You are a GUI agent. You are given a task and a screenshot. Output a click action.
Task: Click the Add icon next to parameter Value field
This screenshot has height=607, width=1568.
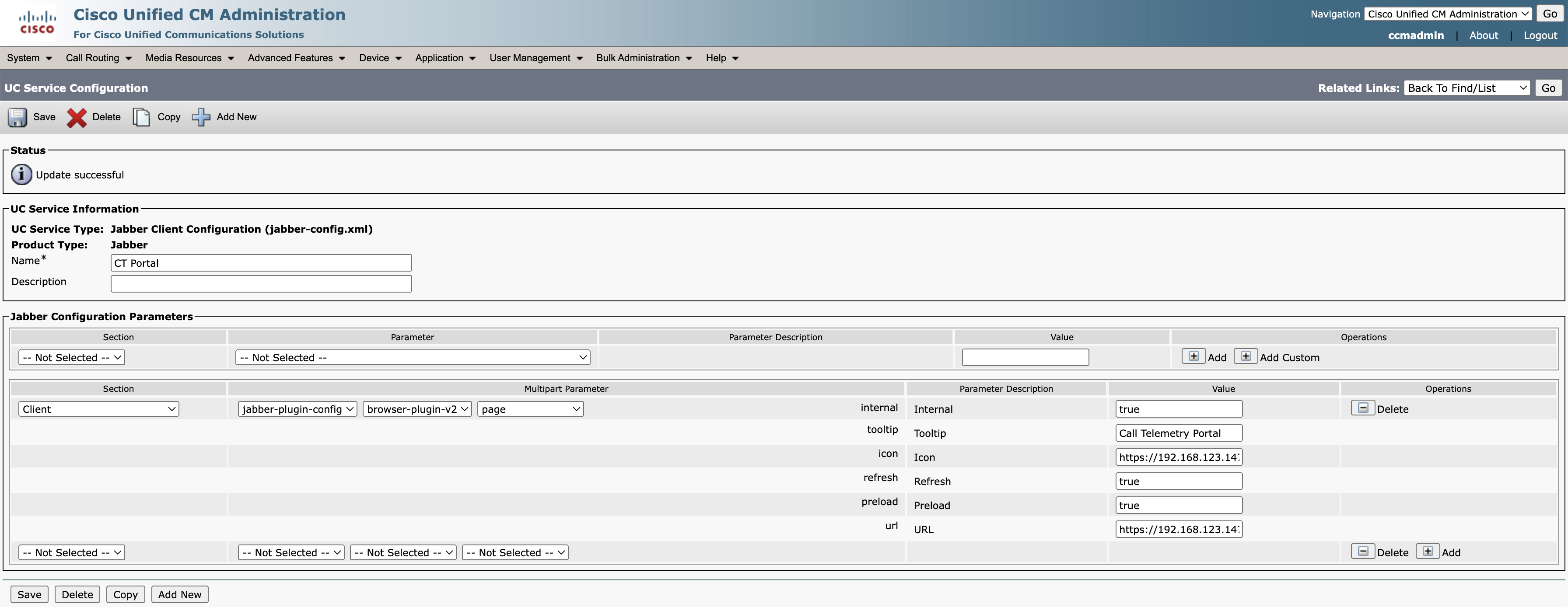tap(1193, 356)
